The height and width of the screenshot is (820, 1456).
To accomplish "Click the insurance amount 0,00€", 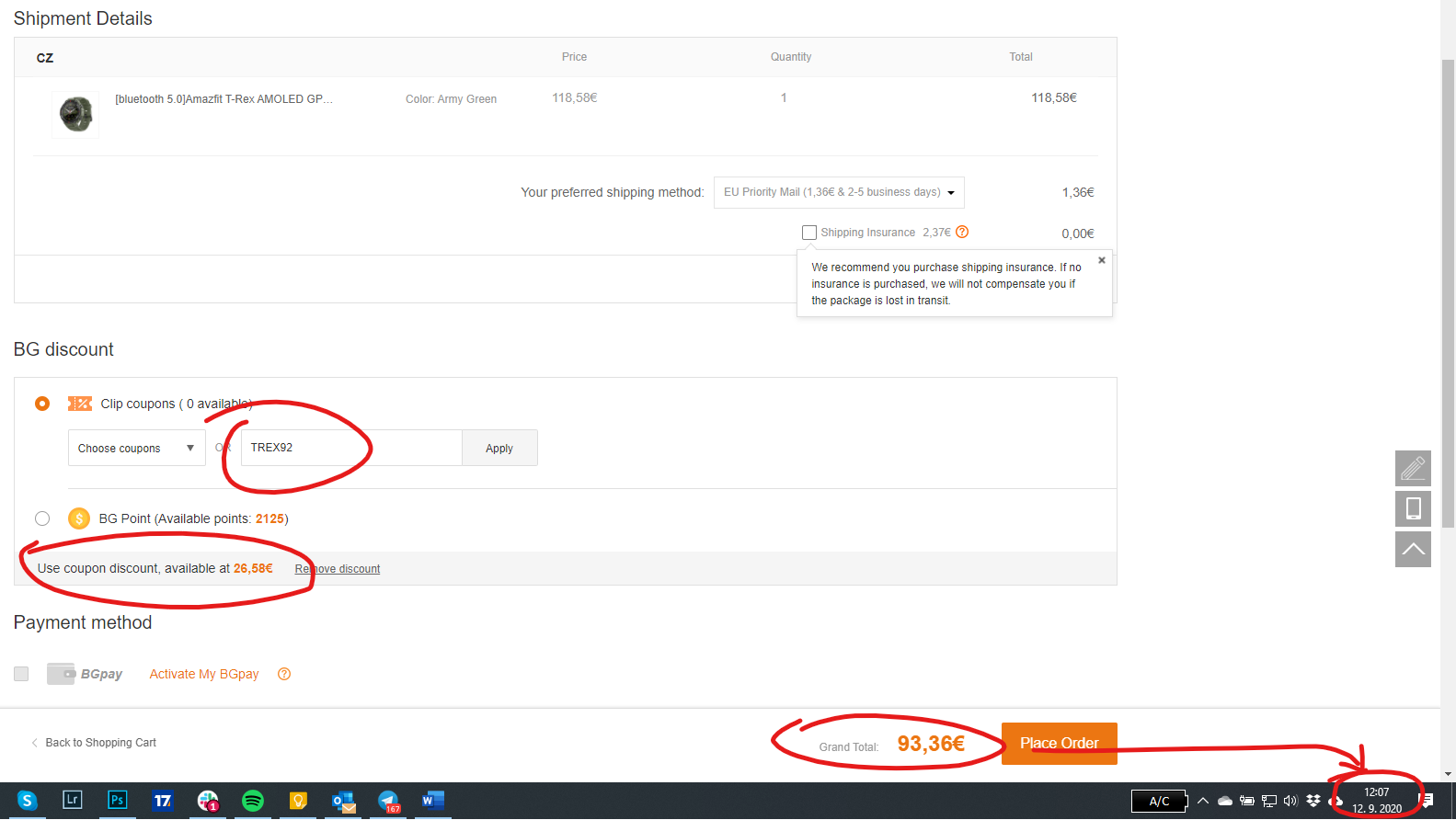I will point(1078,233).
